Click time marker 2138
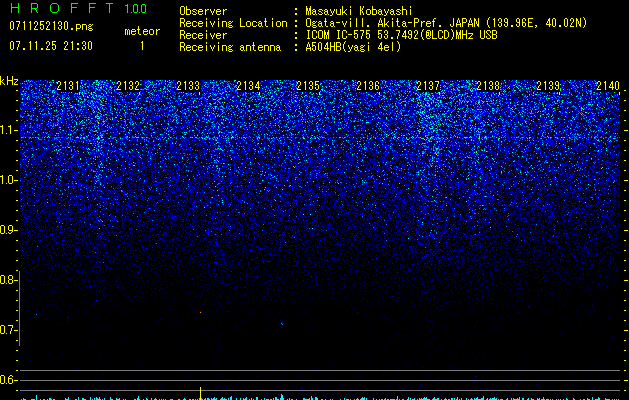This screenshot has width=629, height=400. point(488,85)
